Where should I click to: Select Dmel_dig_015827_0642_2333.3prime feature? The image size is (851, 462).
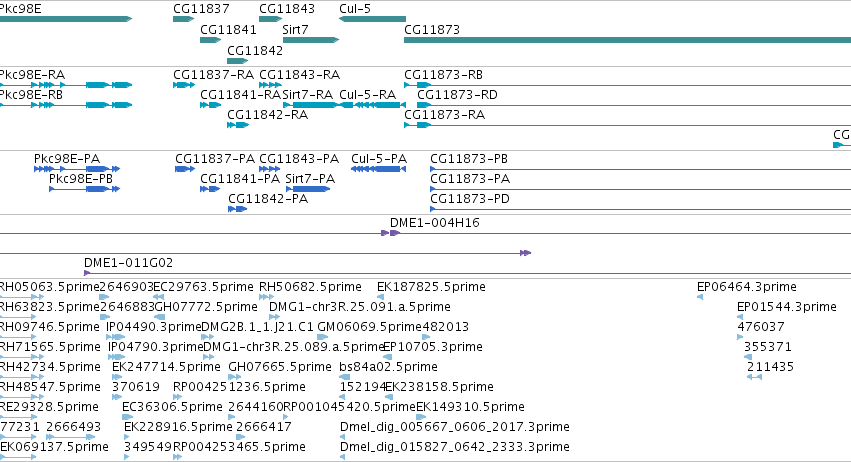tap(455, 447)
